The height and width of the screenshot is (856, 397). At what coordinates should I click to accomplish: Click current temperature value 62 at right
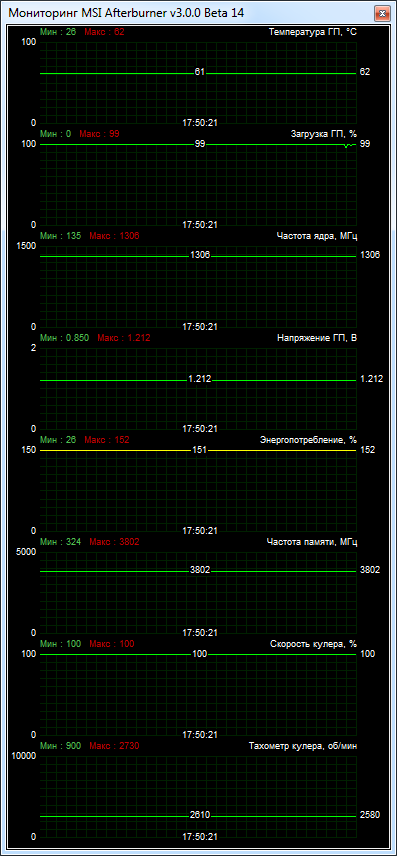pos(365,72)
